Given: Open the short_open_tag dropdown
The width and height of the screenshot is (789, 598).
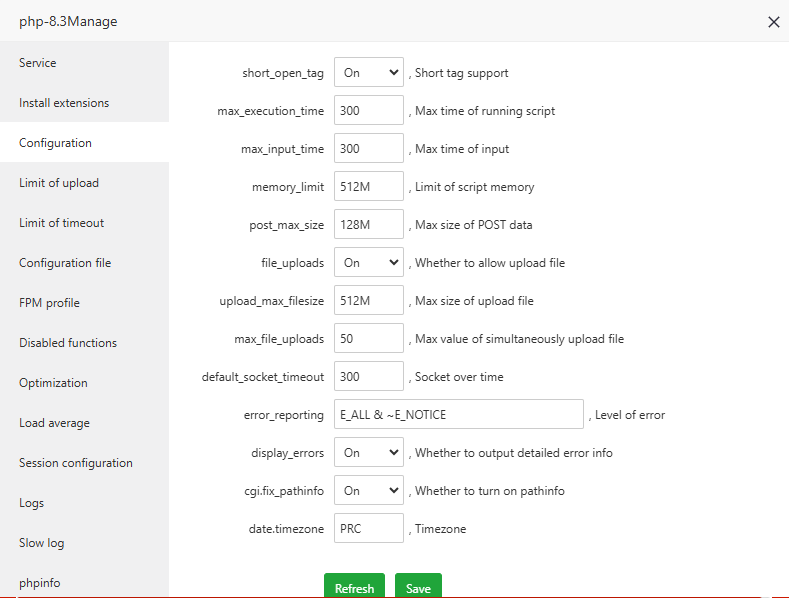Looking at the screenshot, I should (x=368, y=73).
